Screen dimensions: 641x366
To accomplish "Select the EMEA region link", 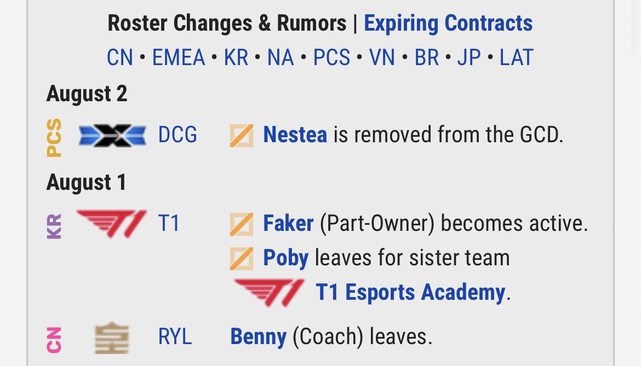I will [x=178, y=57].
